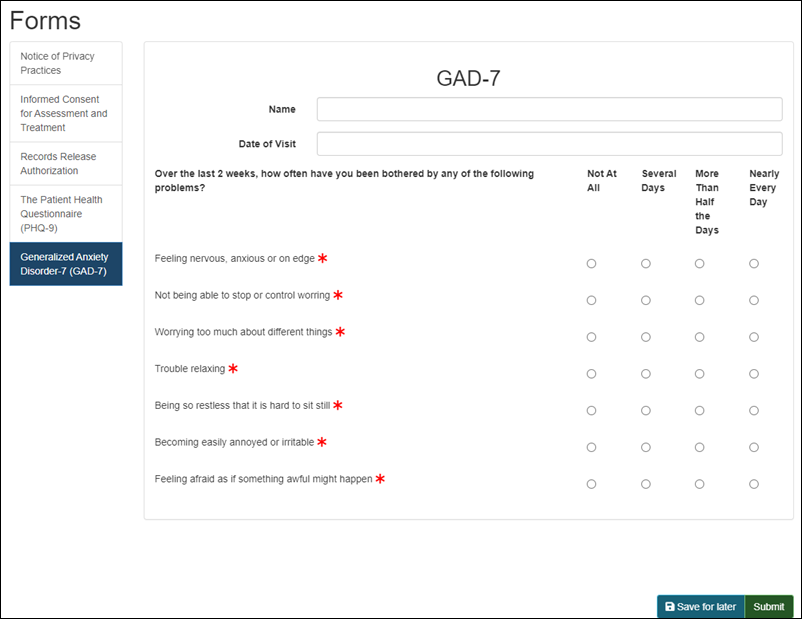Open Notice of Privacy Practices form
Image resolution: width=802 pixels, height=619 pixels.
click(x=66, y=63)
